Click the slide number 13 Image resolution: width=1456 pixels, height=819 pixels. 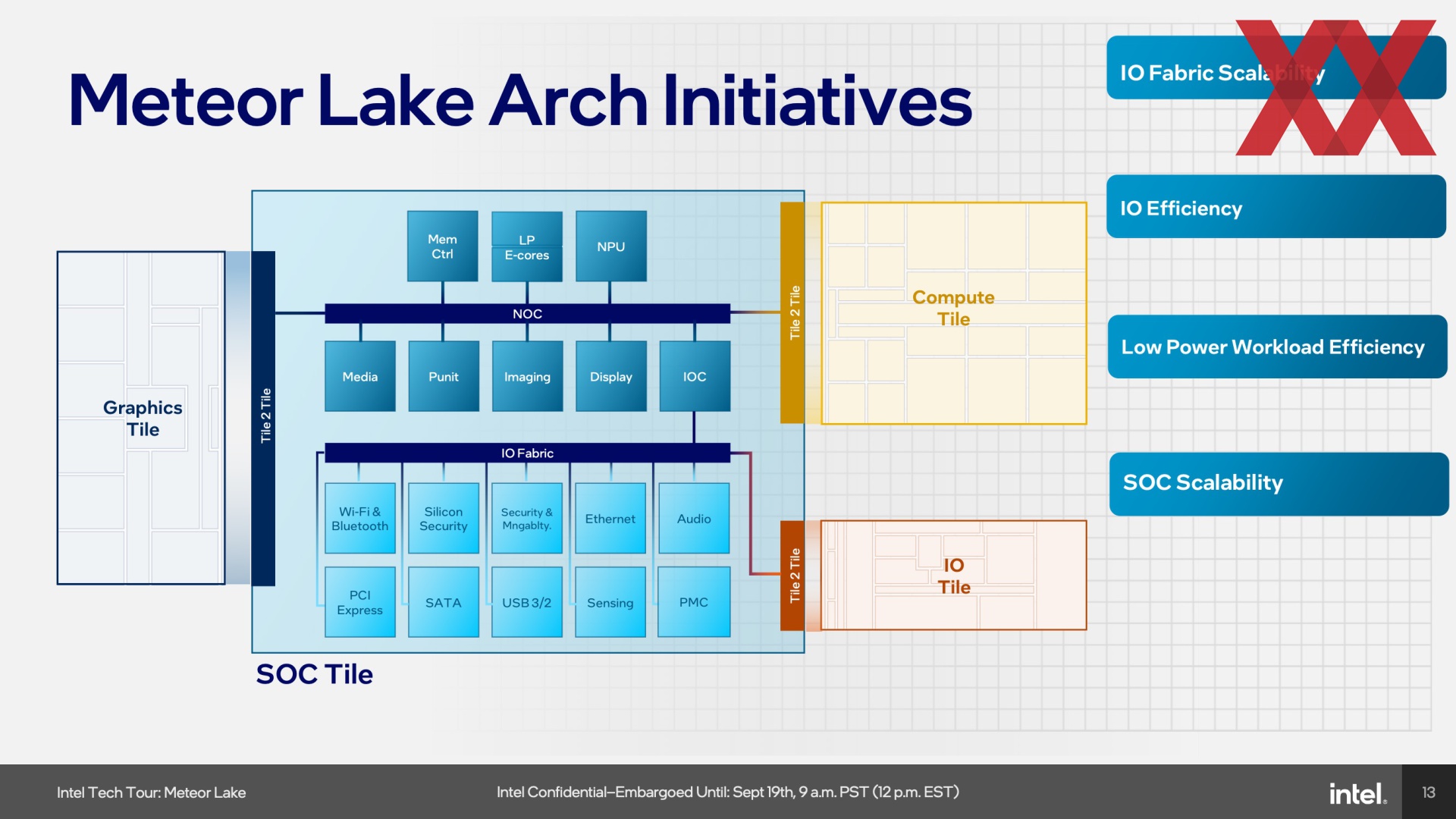[x=1429, y=792]
